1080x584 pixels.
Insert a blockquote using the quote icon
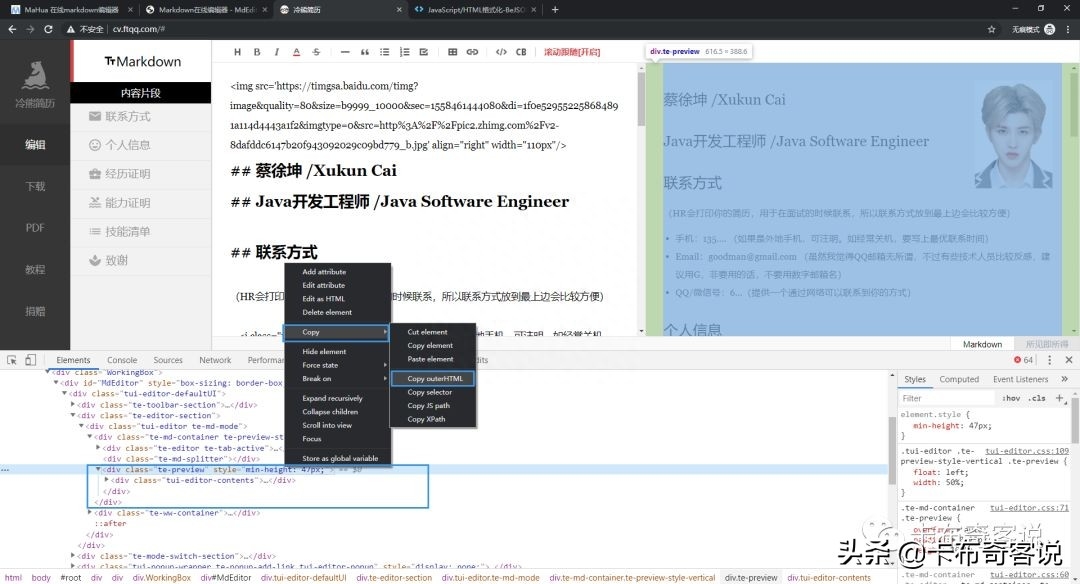[364, 52]
